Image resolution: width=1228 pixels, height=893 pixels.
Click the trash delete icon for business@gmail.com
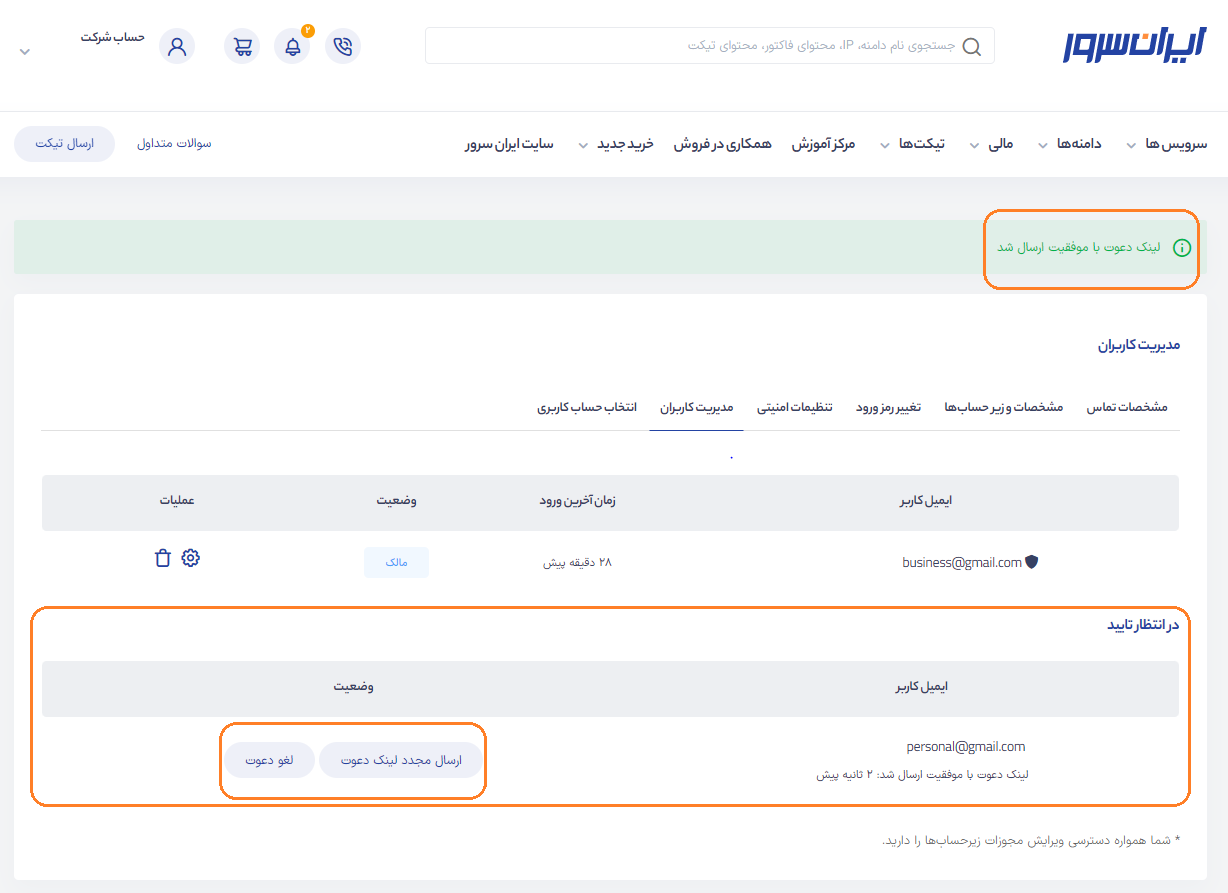point(163,558)
